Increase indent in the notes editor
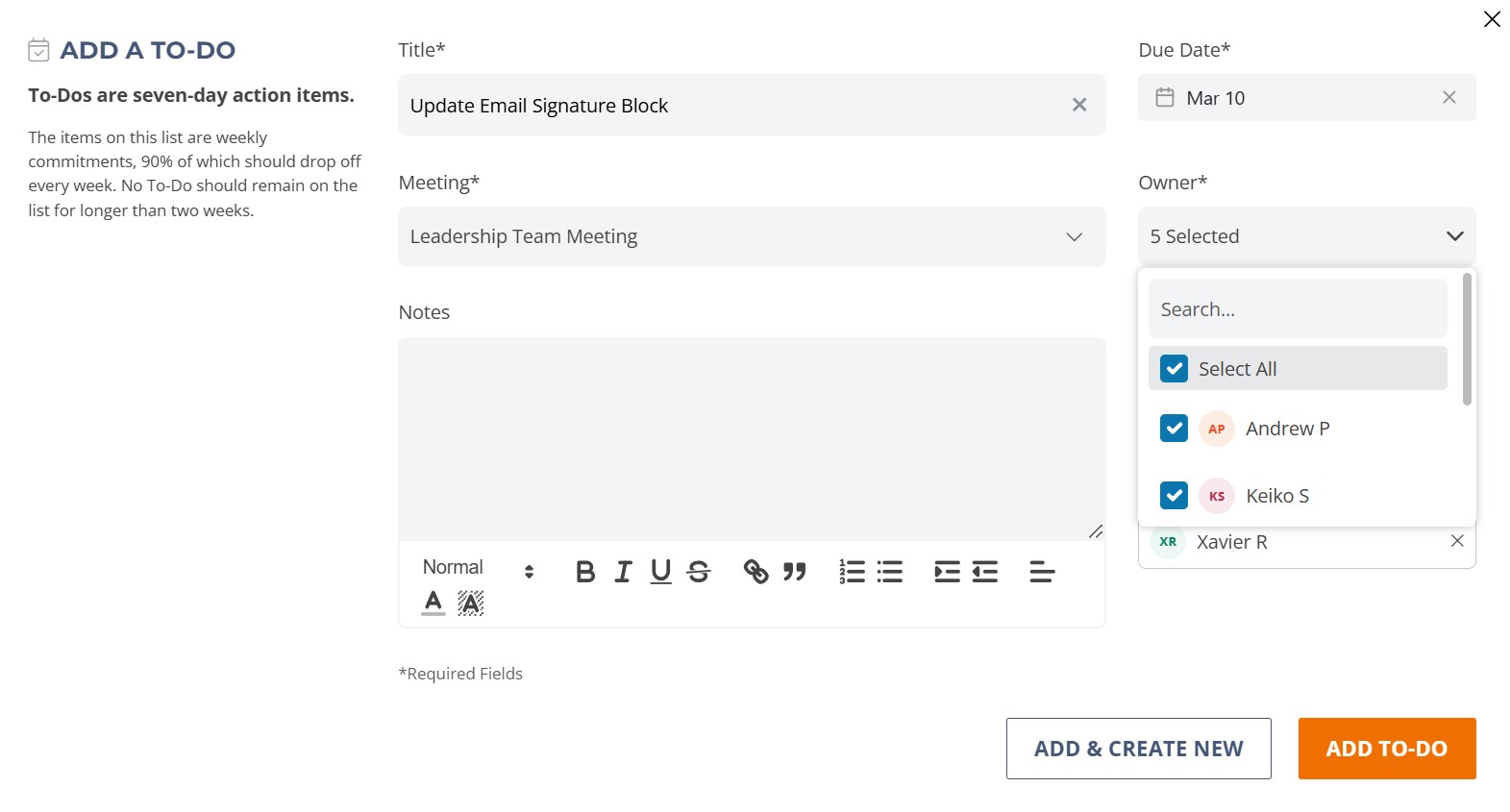 click(x=947, y=572)
